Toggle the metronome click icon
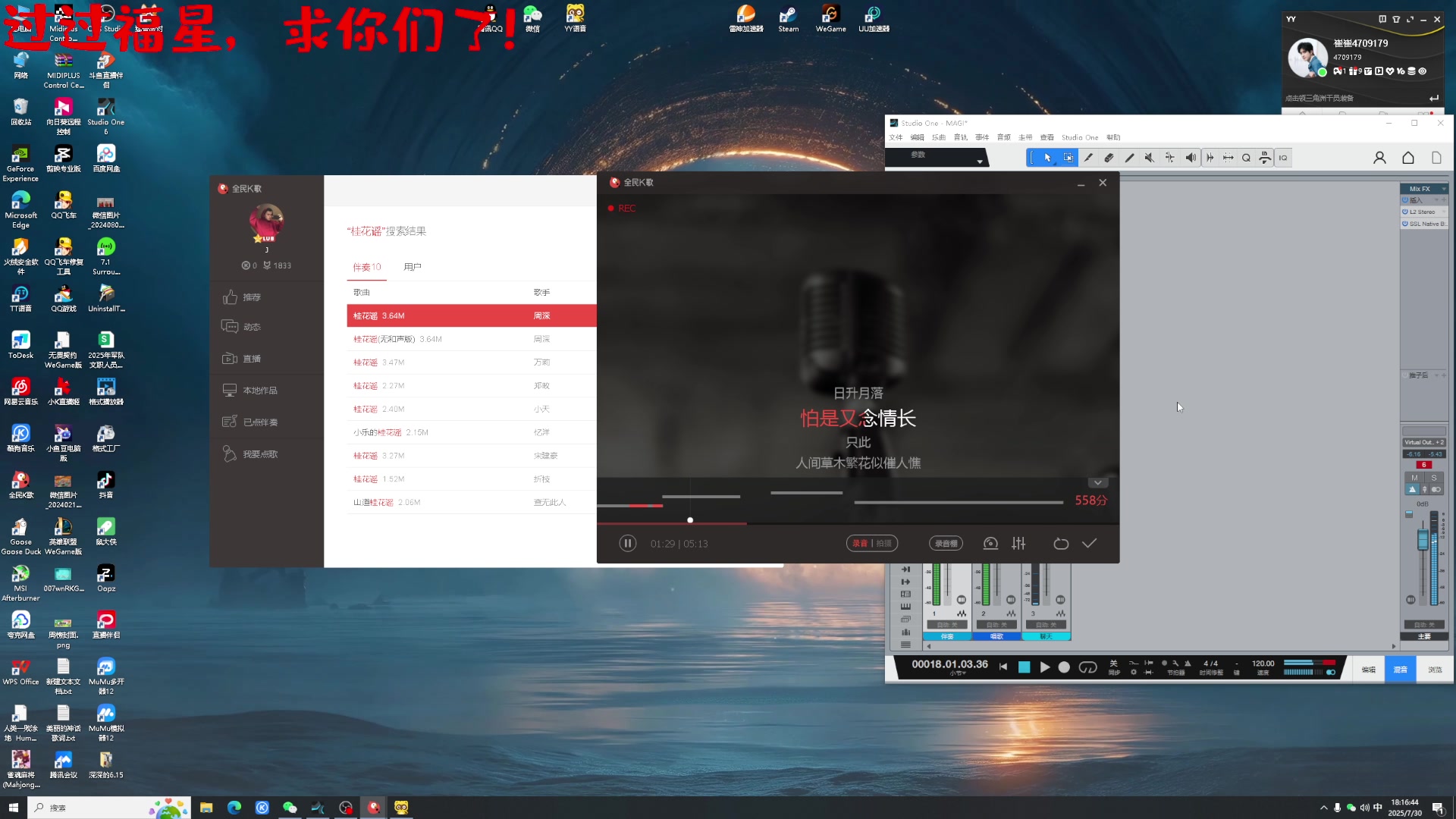Image resolution: width=1456 pixels, height=819 pixels. point(1188,664)
